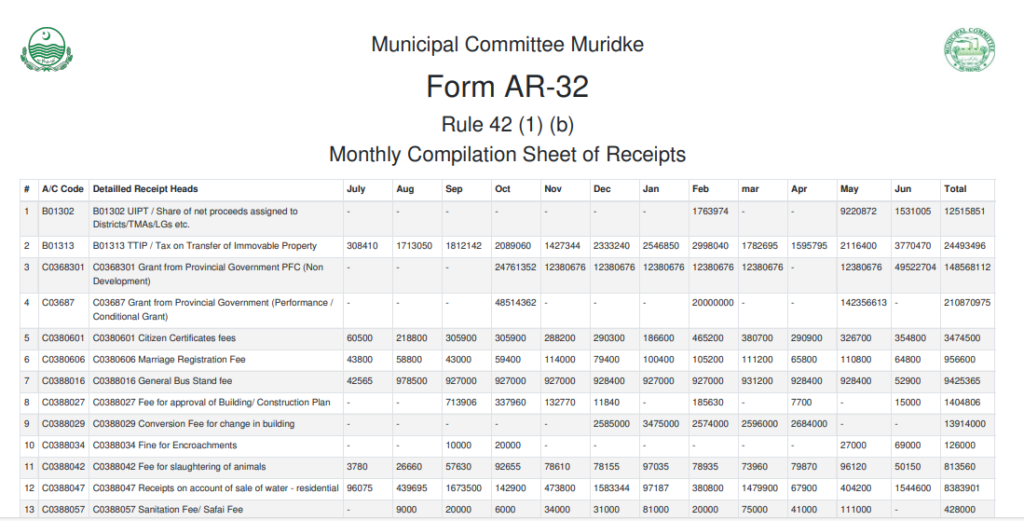This screenshot has height=521, width=1024.
Task: Select the Form AR-32 heading
Action: (x=507, y=87)
